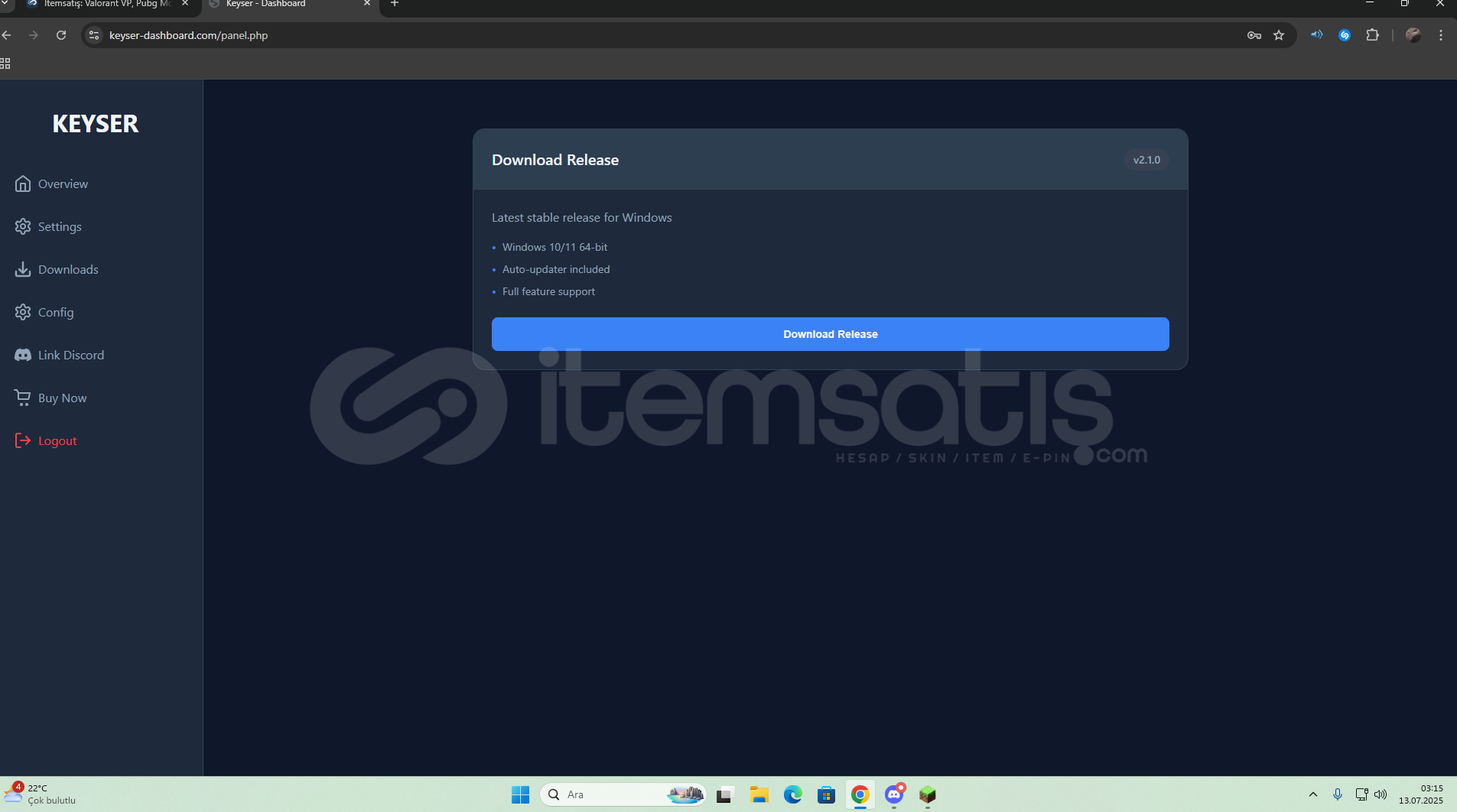Open a new browser tab

[x=395, y=4]
